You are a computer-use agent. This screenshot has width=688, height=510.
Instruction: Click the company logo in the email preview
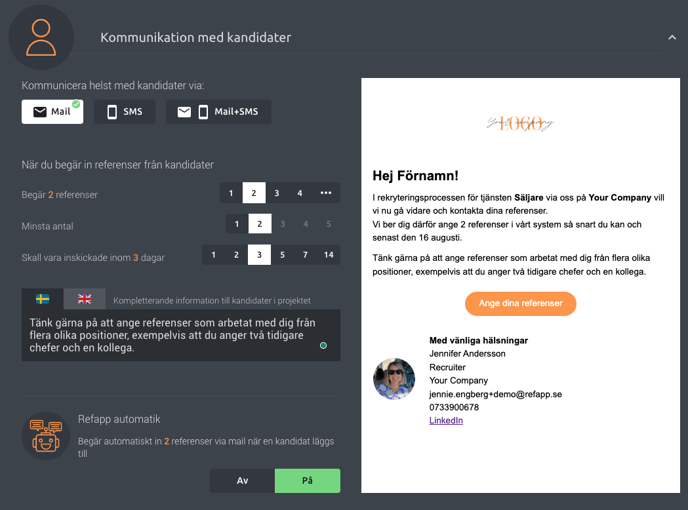(520, 123)
